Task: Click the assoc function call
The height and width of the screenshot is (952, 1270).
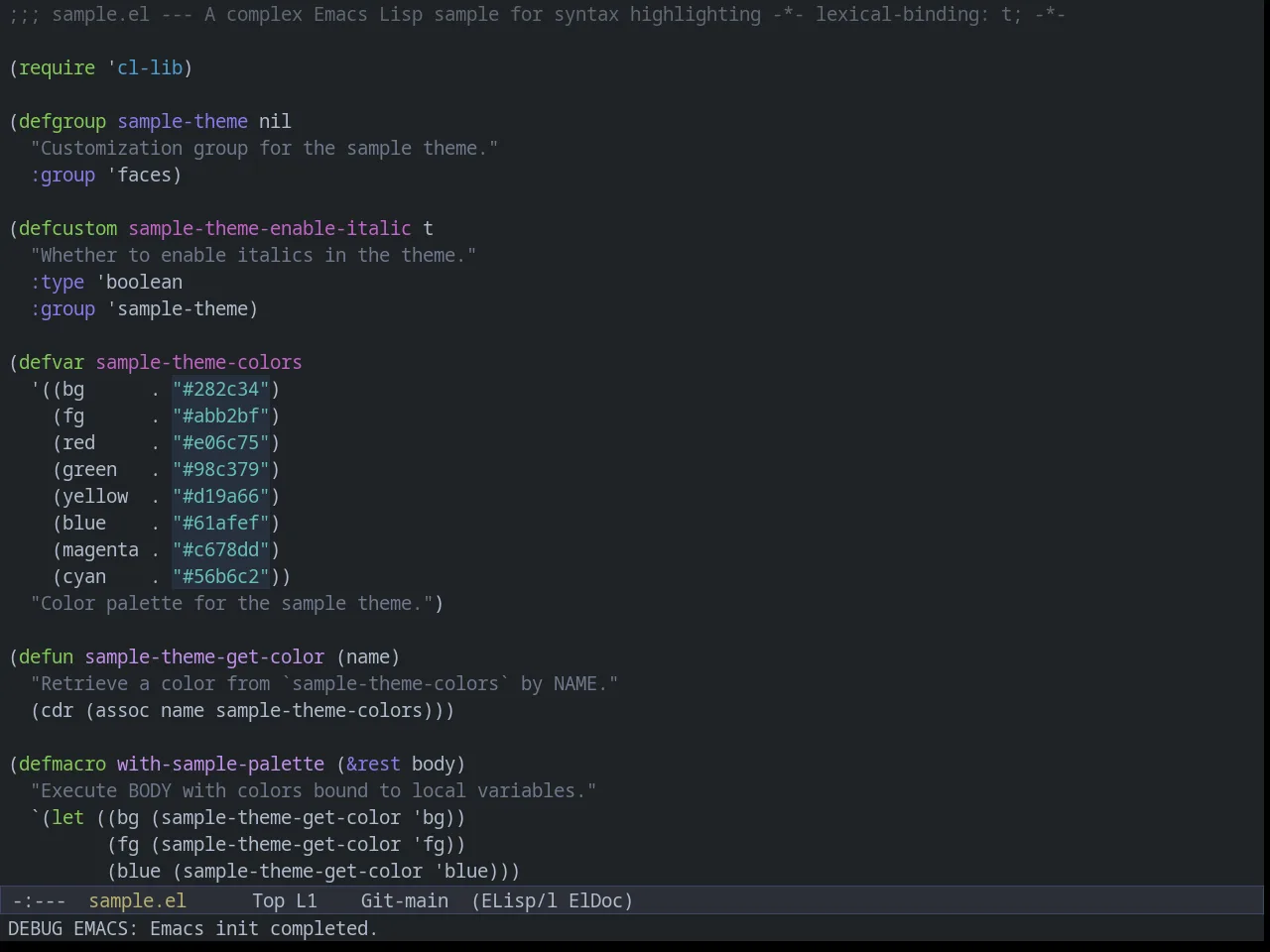Action: click(122, 710)
